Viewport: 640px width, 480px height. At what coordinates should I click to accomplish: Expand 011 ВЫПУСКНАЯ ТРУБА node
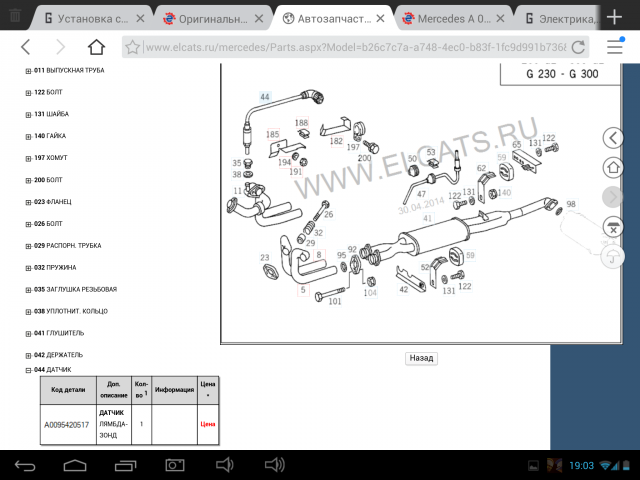click(x=28, y=71)
